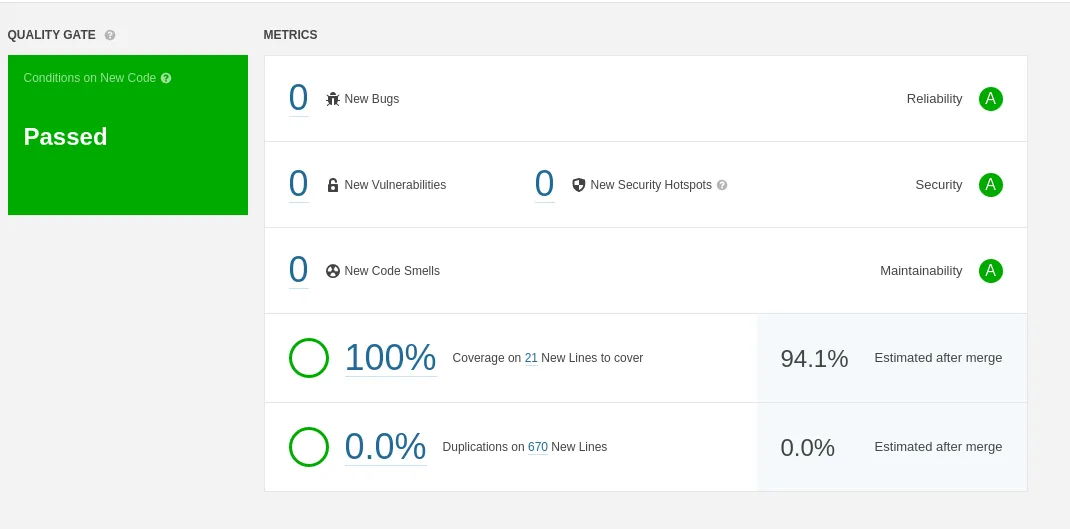Open the 0.0% duplications measure link
1070x529 pixels.
click(x=385, y=447)
